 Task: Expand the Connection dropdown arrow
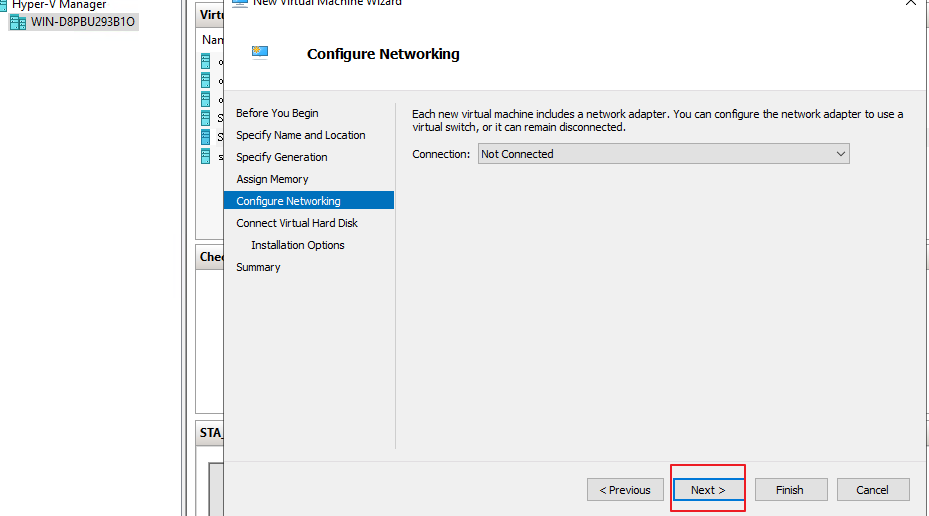[x=840, y=154]
